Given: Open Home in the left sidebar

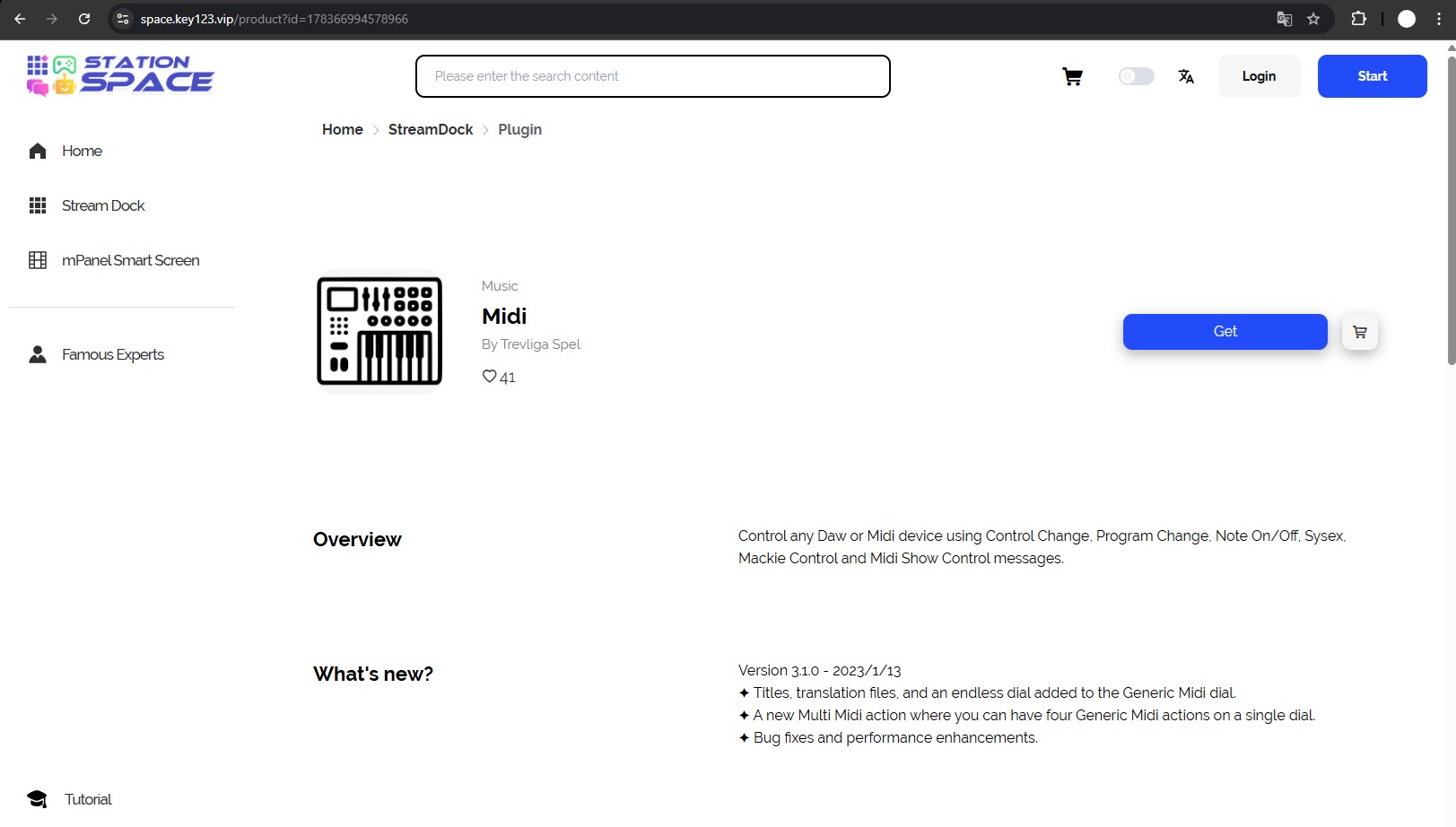Looking at the screenshot, I should pyautogui.click(x=82, y=151).
